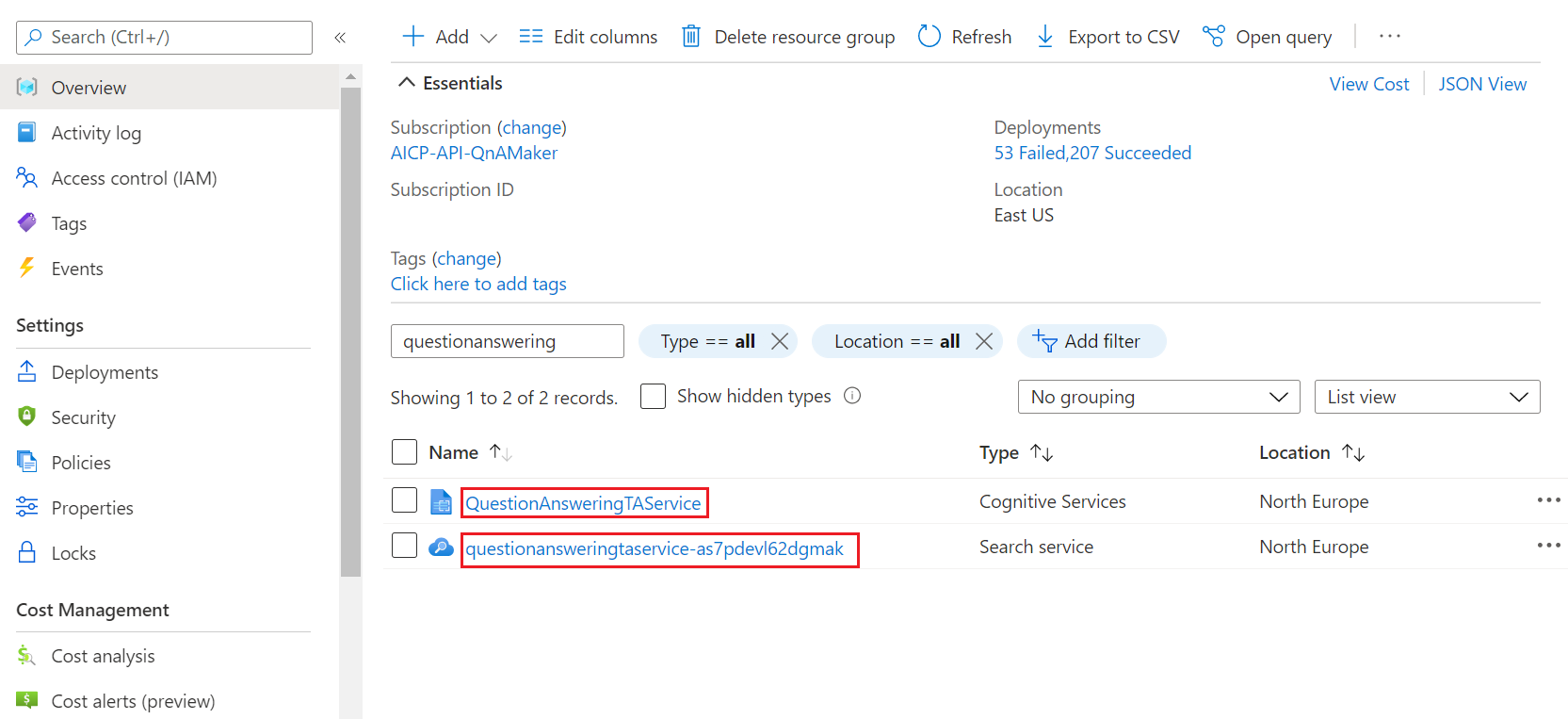Open Activity log in the sidebar

96,133
